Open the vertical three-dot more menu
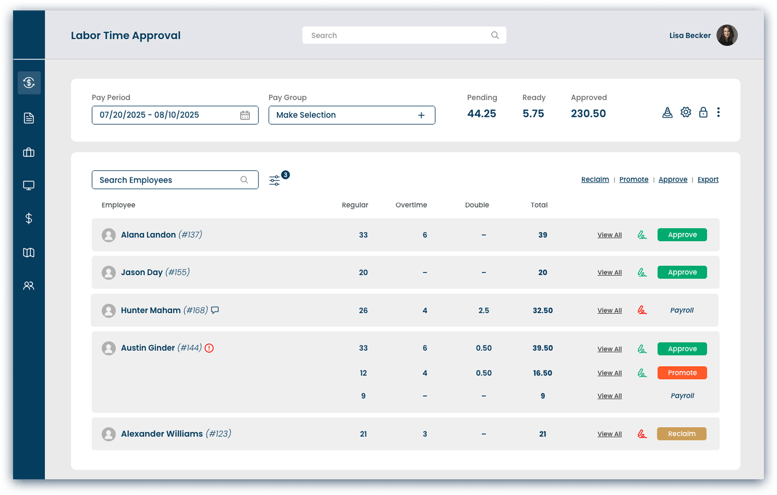 click(x=718, y=113)
